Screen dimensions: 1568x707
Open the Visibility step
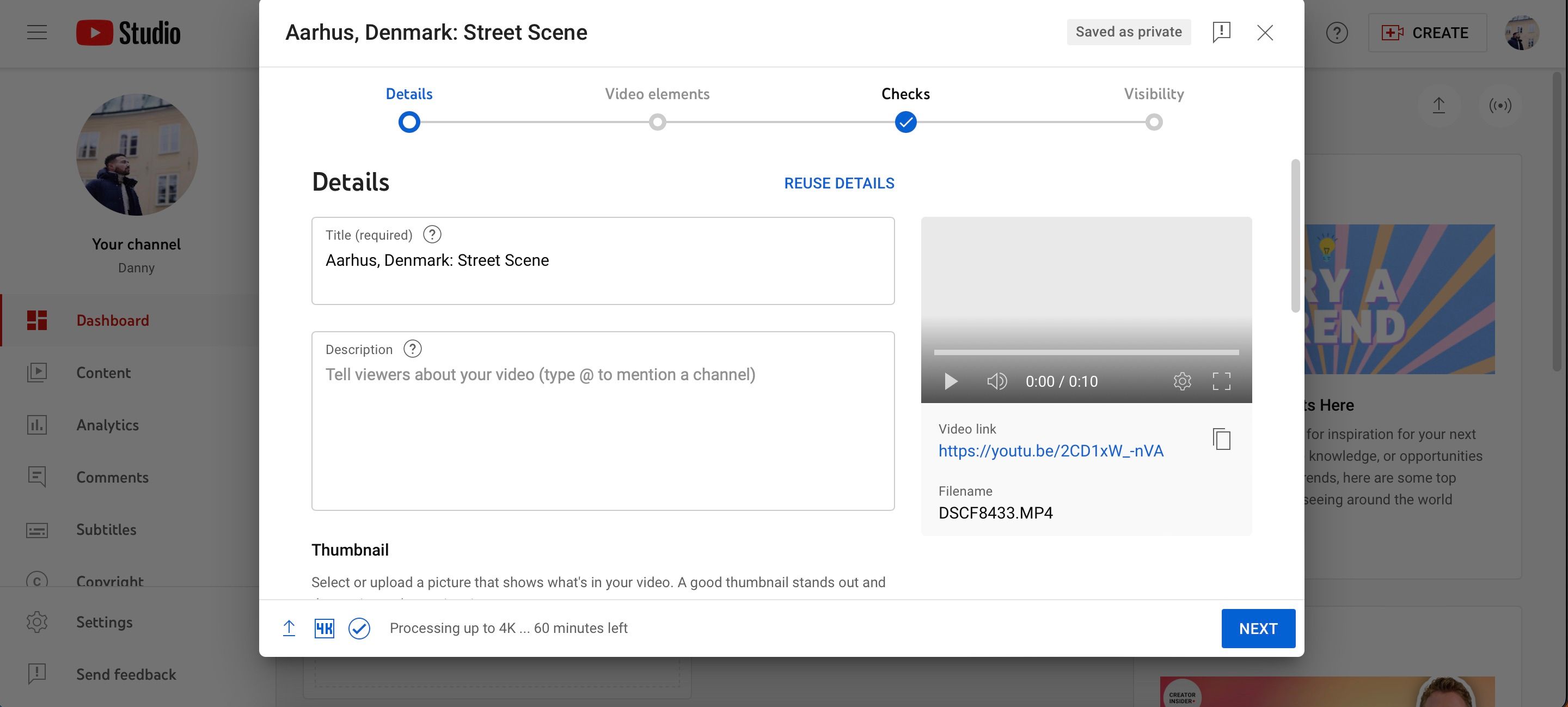pos(1153,122)
